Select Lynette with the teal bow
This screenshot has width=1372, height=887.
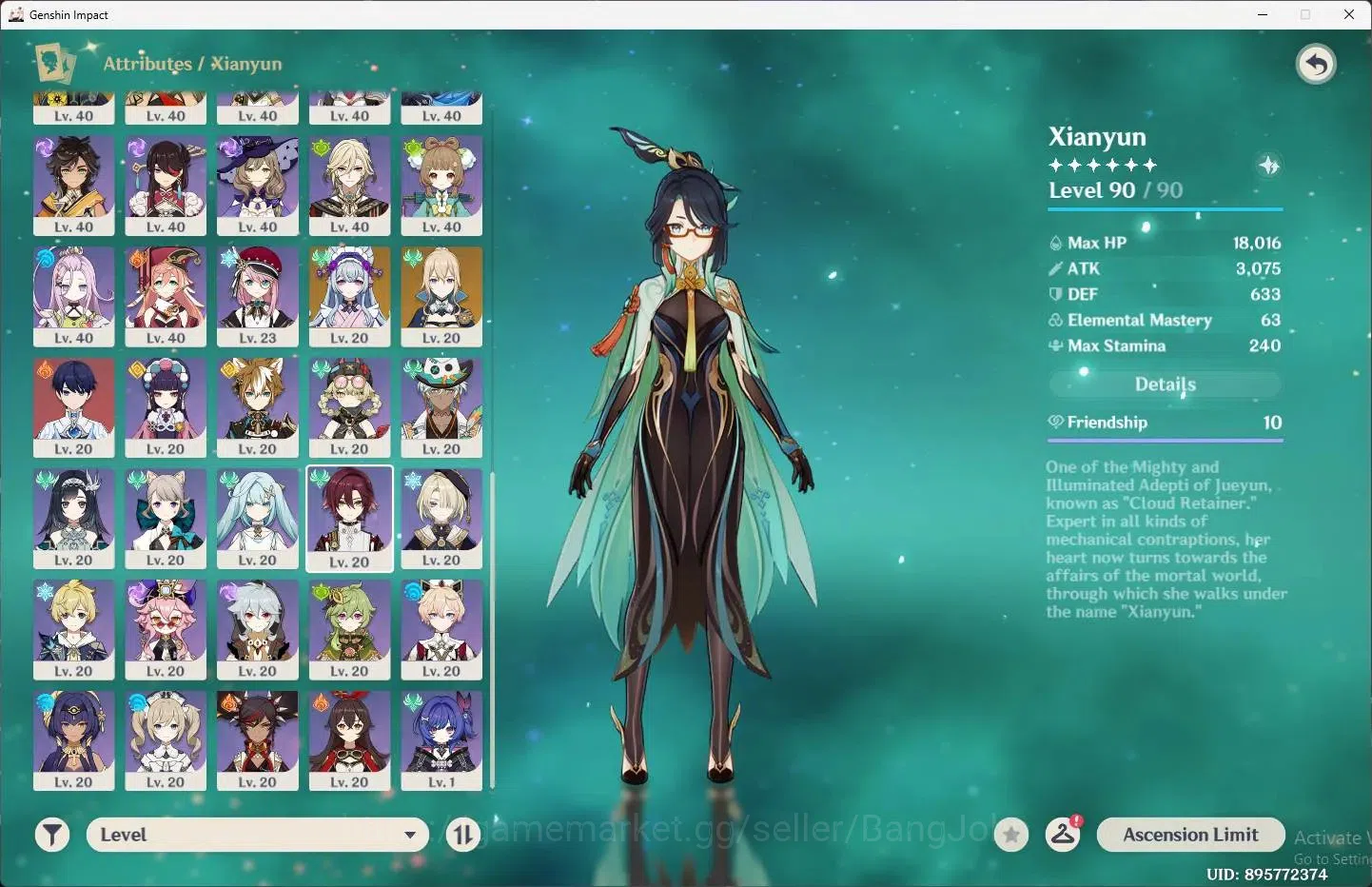coord(166,520)
